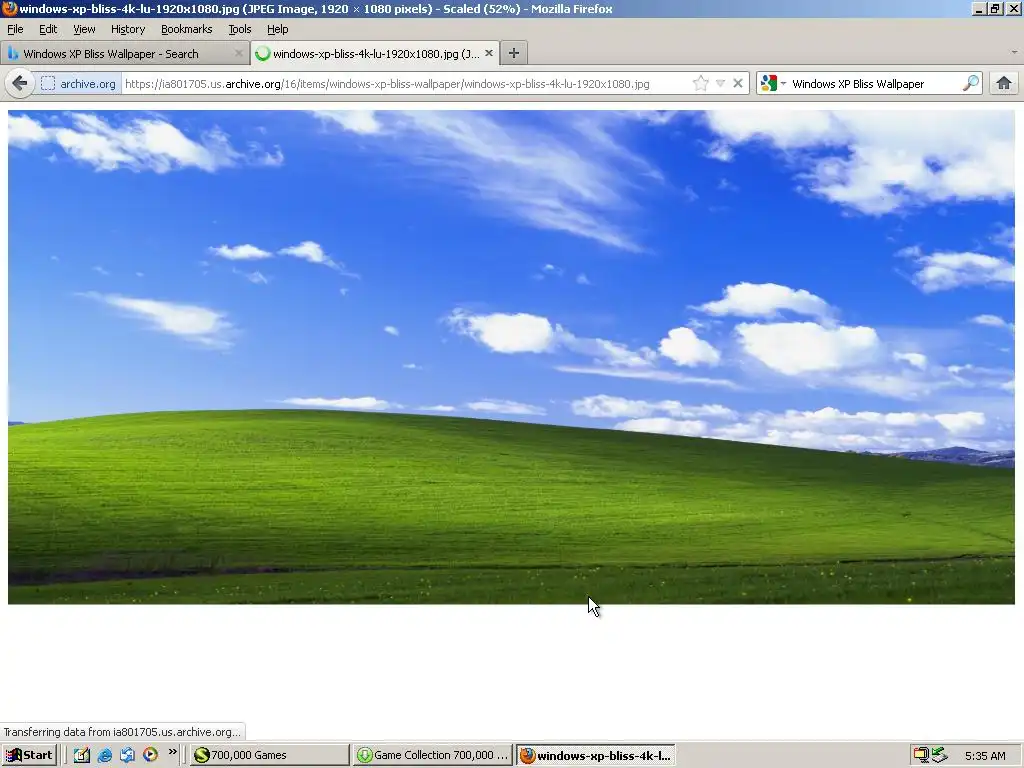Launch Windows Media Player from quick launch

(150, 755)
